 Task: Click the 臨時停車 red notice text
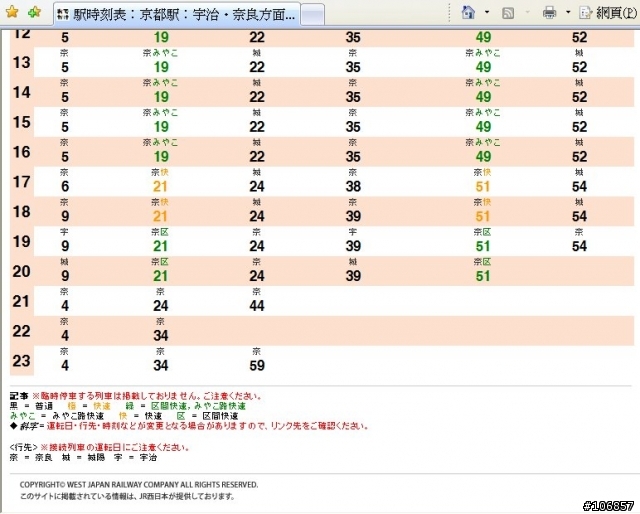pos(147,396)
